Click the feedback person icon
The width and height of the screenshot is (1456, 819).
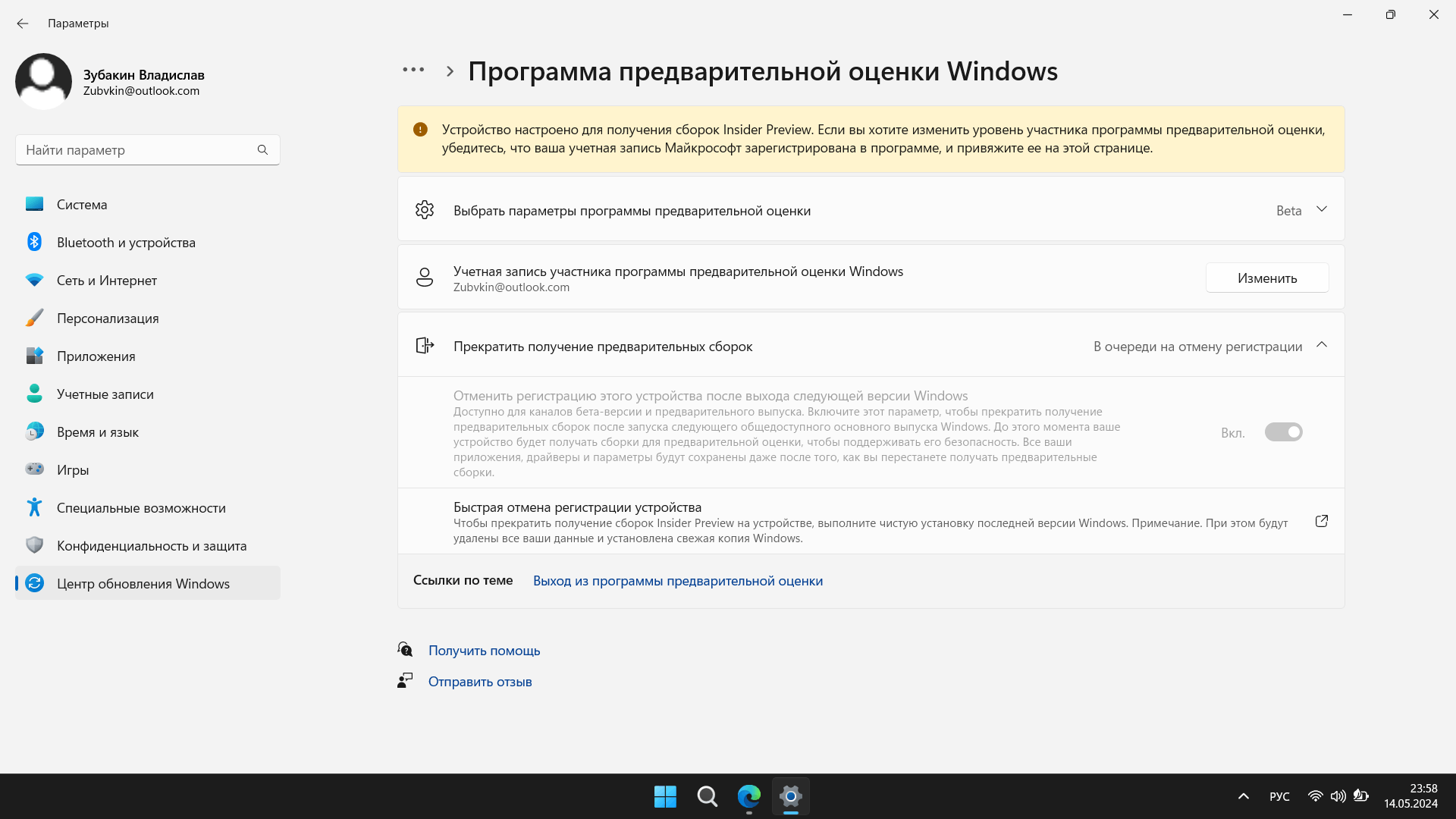point(405,681)
